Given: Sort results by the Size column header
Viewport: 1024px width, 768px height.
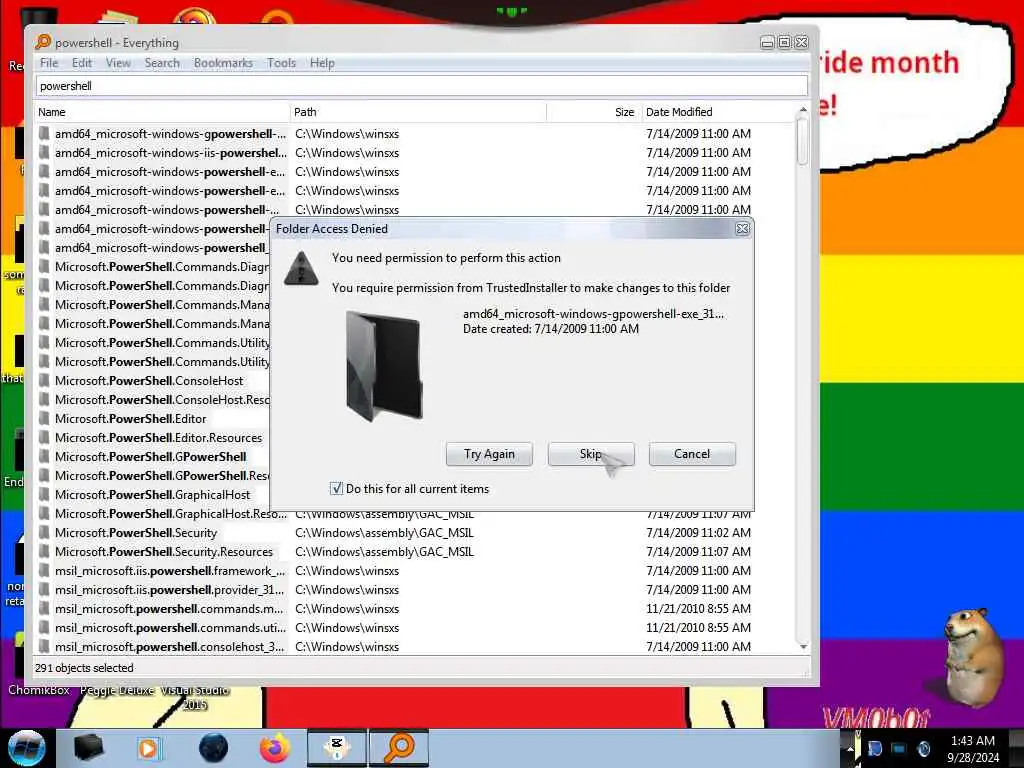Looking at the screenshot, I should click(594, 112).
